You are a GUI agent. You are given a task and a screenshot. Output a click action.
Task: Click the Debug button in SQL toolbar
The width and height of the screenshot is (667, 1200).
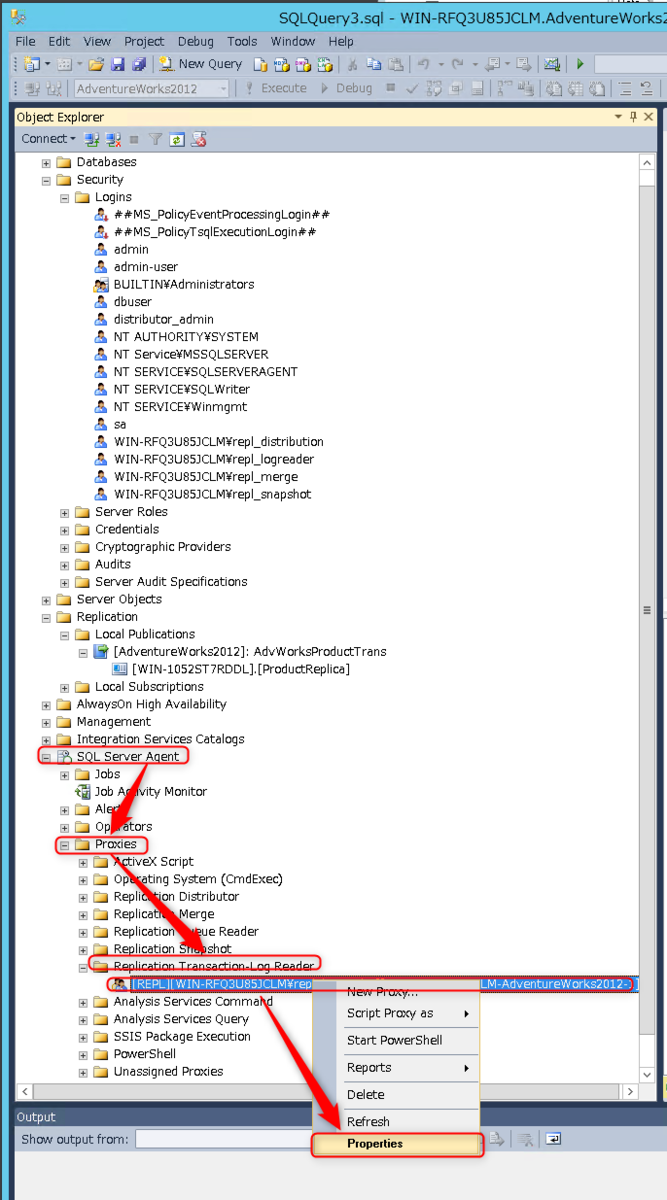coord(346,88)
